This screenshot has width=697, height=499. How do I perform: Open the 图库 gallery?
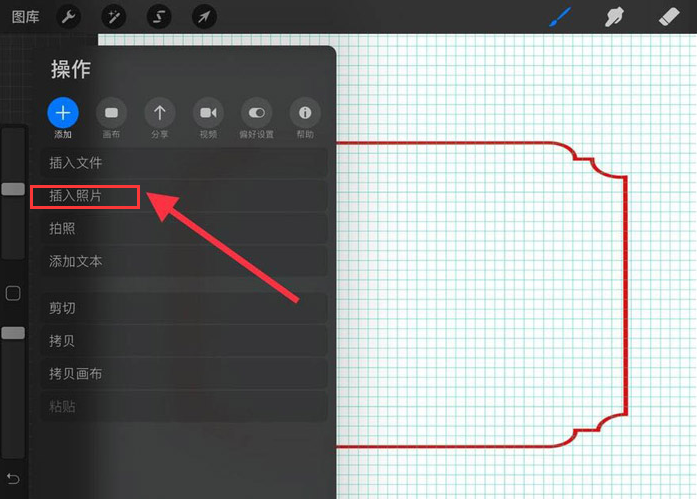25,17
